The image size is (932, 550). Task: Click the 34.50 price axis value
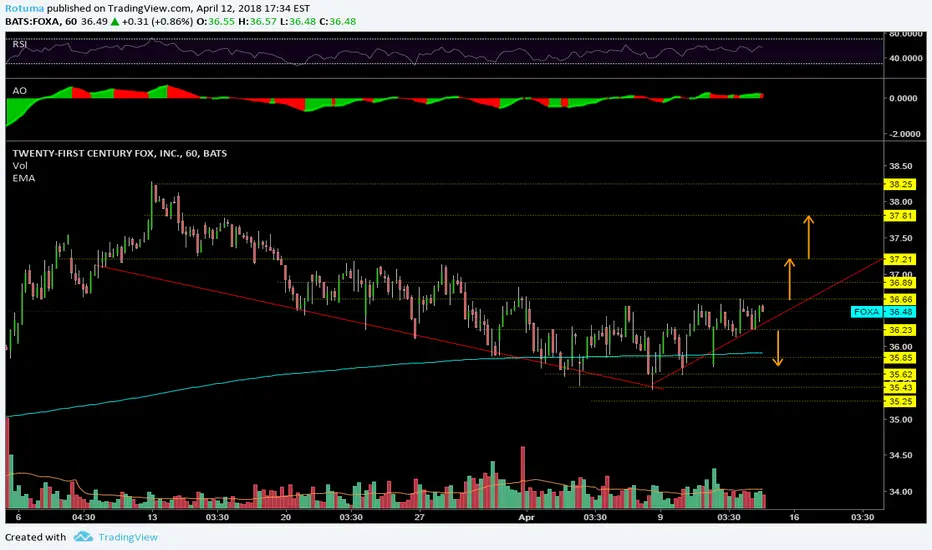(x=900, y=455)
